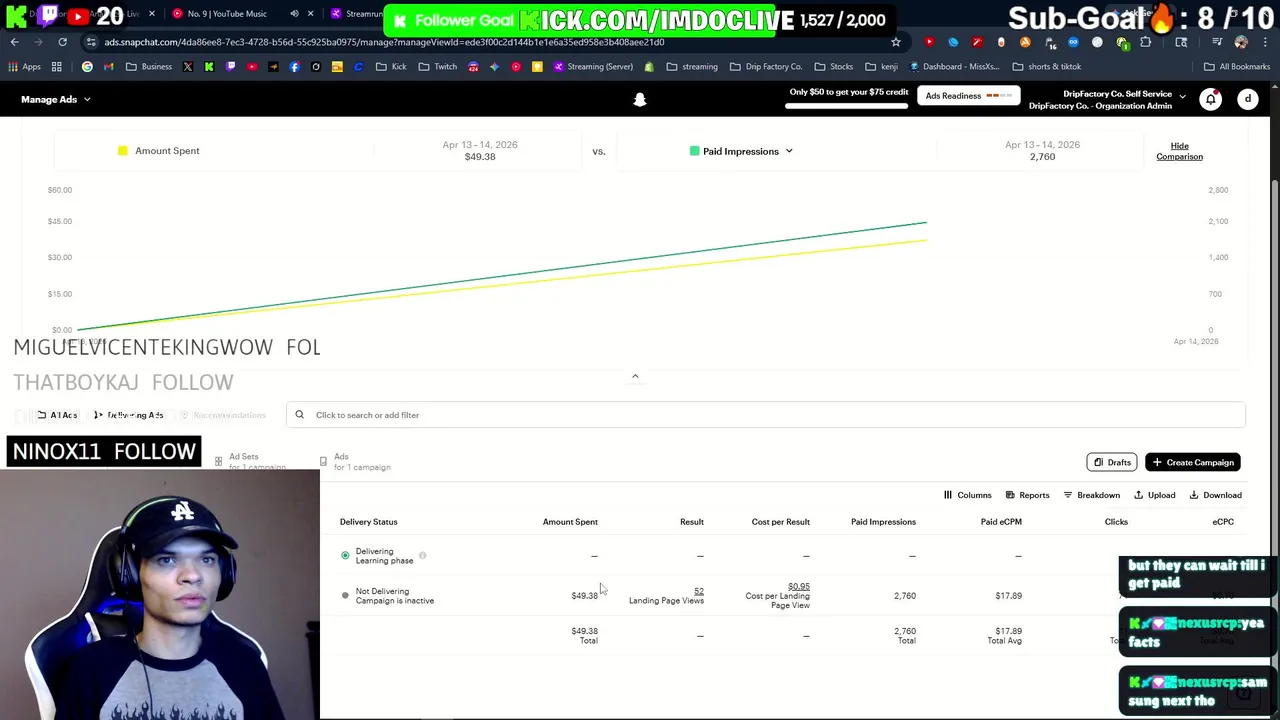This screenshot has width=1280, height=720.
Task: Open the Gmail bookmark icon
Action: [x=109, y=67]
